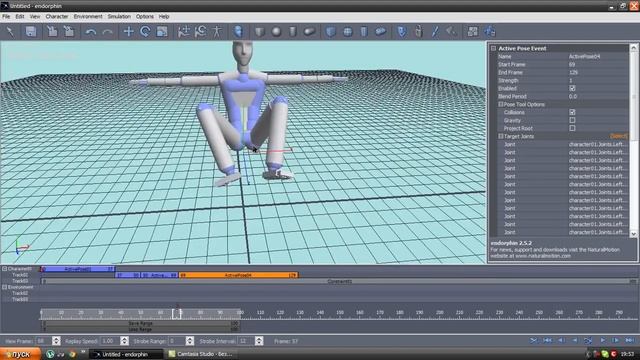Create a gray capsule object

tap(309, 31)
